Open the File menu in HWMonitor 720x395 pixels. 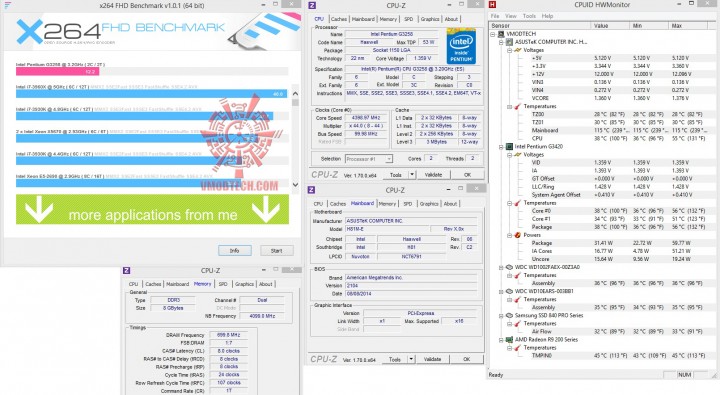click(x=495, y=16)
